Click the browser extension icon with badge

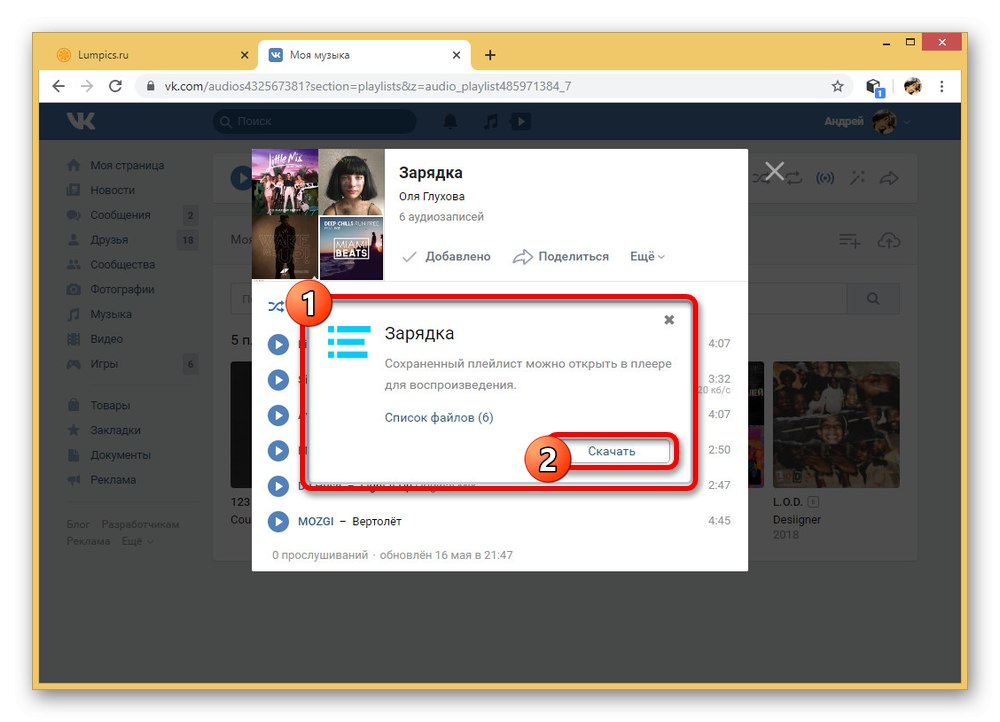pos(874,87)
